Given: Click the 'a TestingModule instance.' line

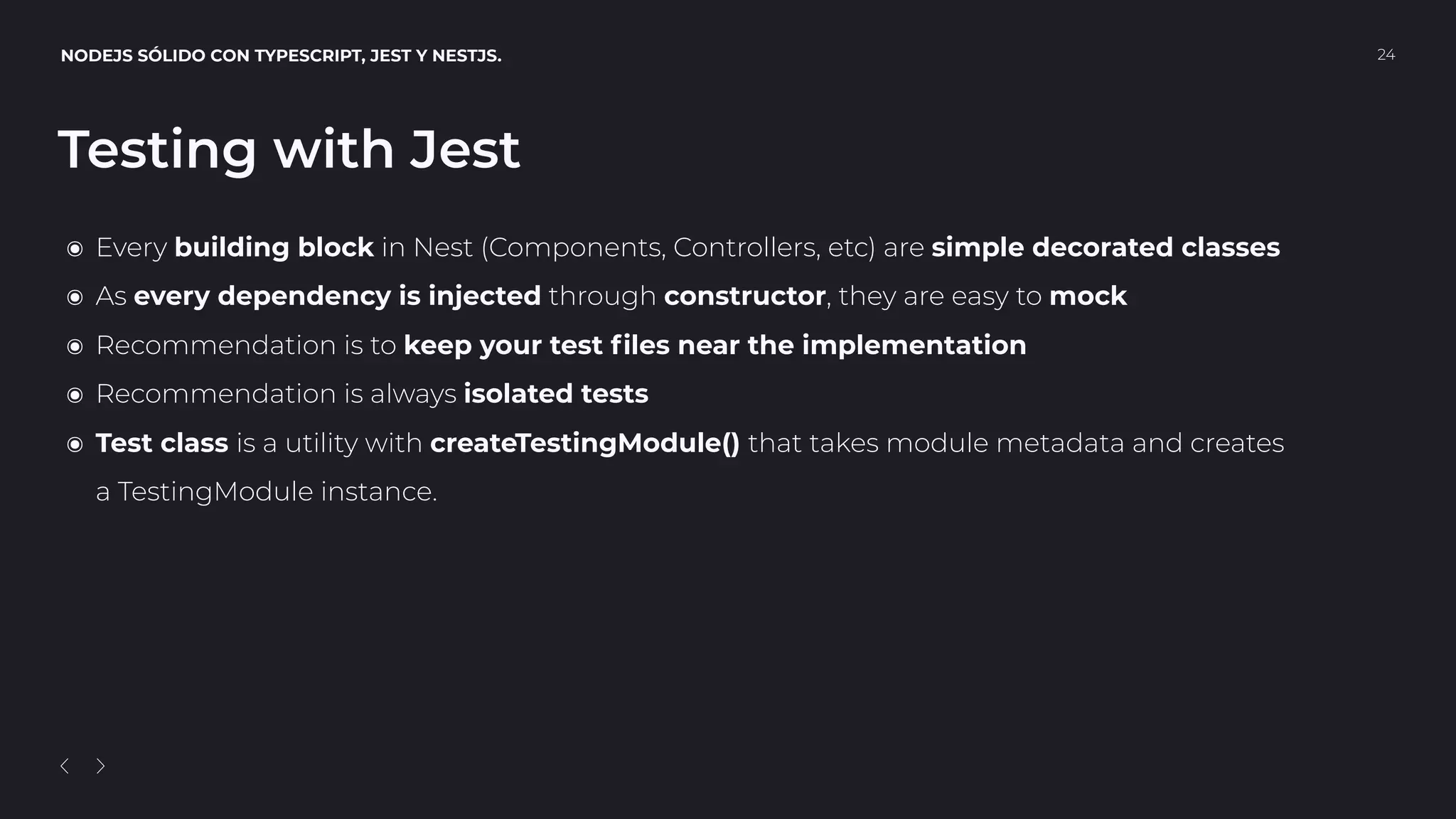Looking at the screenshot, I should [267, 491].
